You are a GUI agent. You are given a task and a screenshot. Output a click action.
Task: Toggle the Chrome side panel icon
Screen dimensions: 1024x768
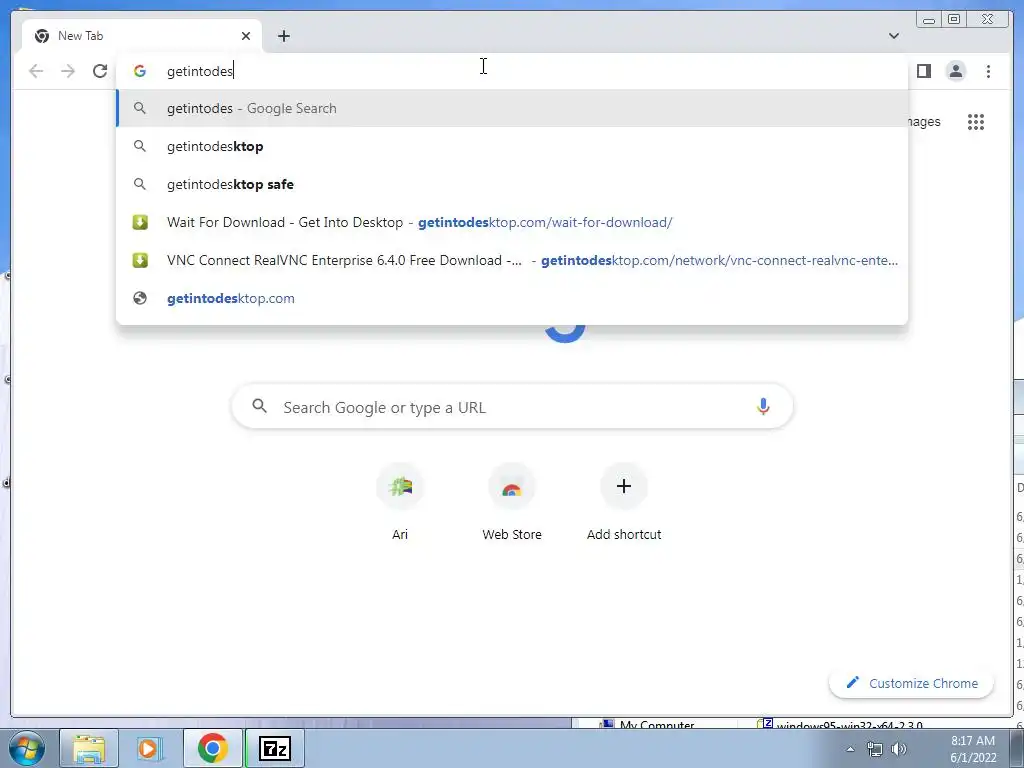click(924, 71)
